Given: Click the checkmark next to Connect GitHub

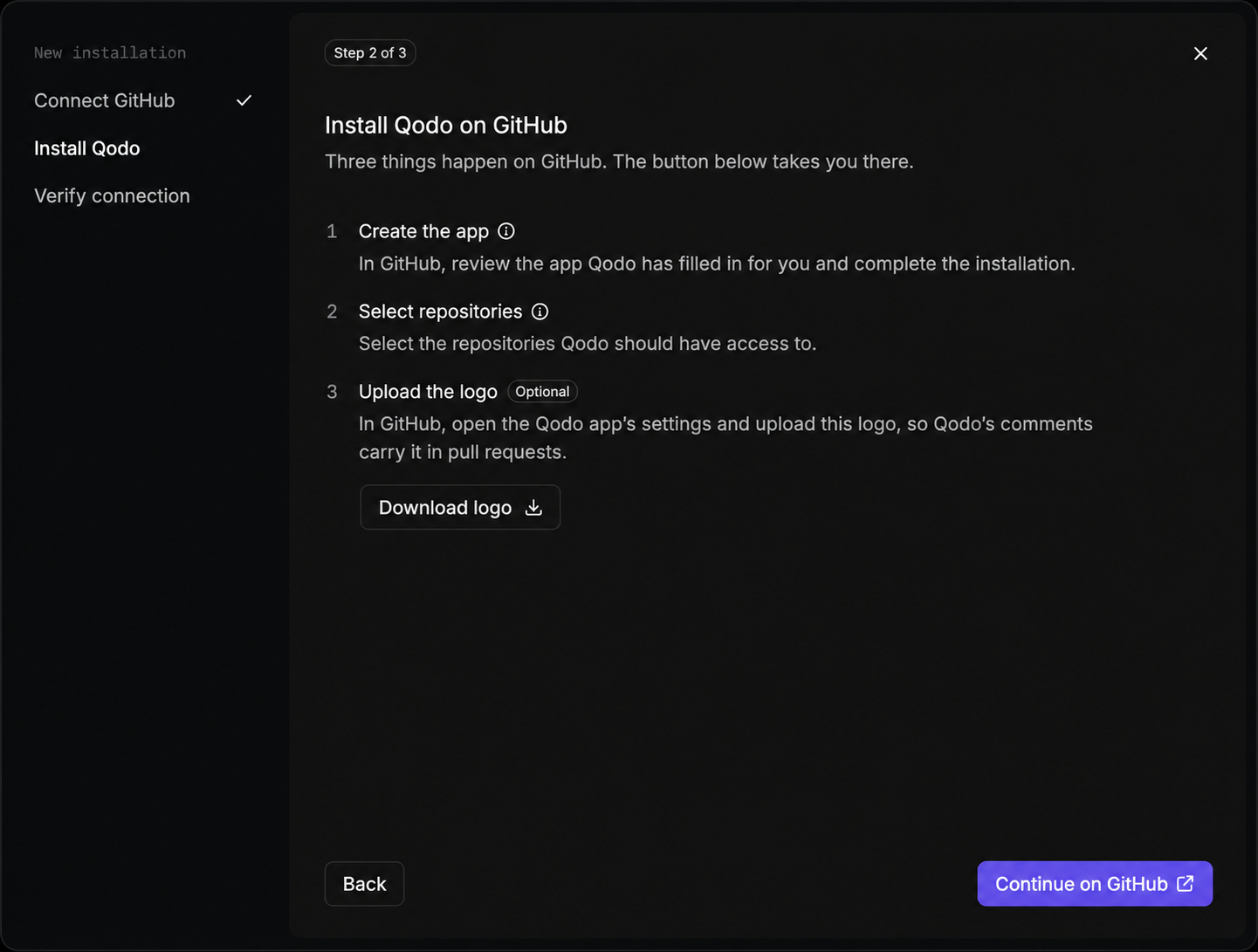Looking at the screenshot, I should [244, 100].
